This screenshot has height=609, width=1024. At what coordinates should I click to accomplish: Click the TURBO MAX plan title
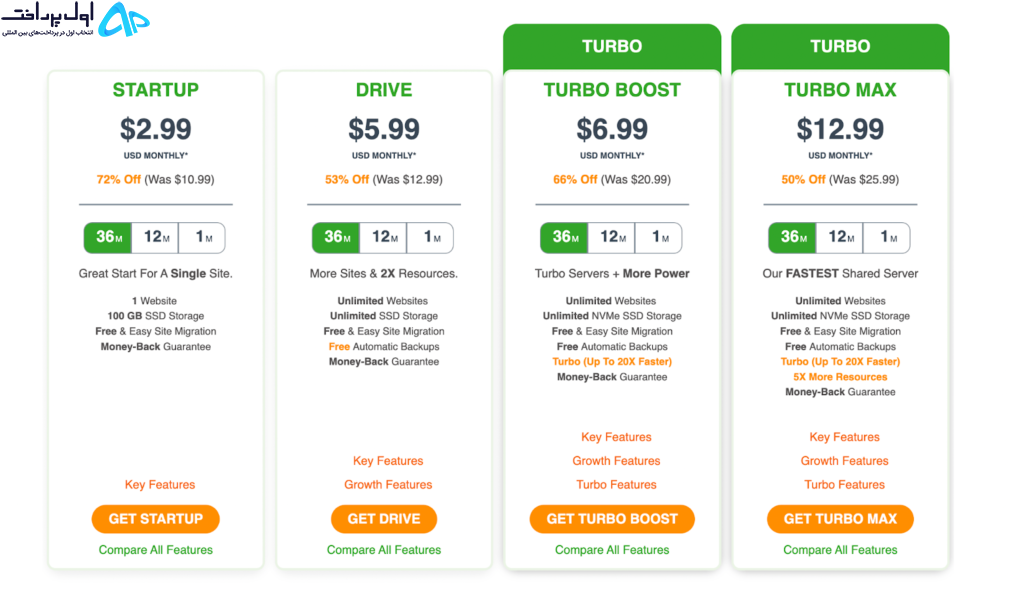click(x=840, y=89)
